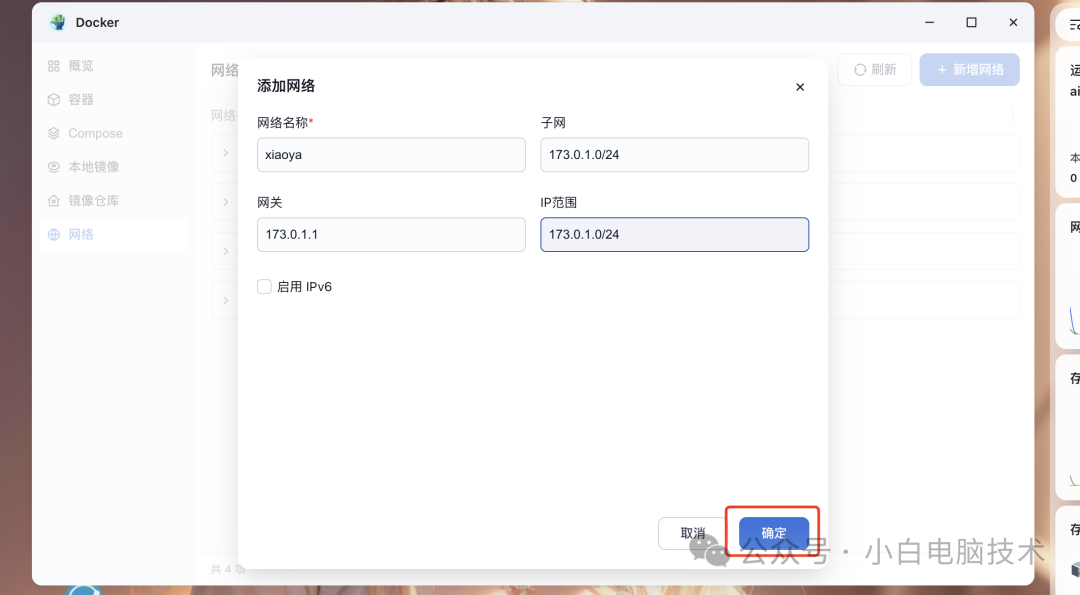Click the IP范围 input field
The height and width of the screenshot is (595, 1080).
pyautogui.click(x=674, y=234)
